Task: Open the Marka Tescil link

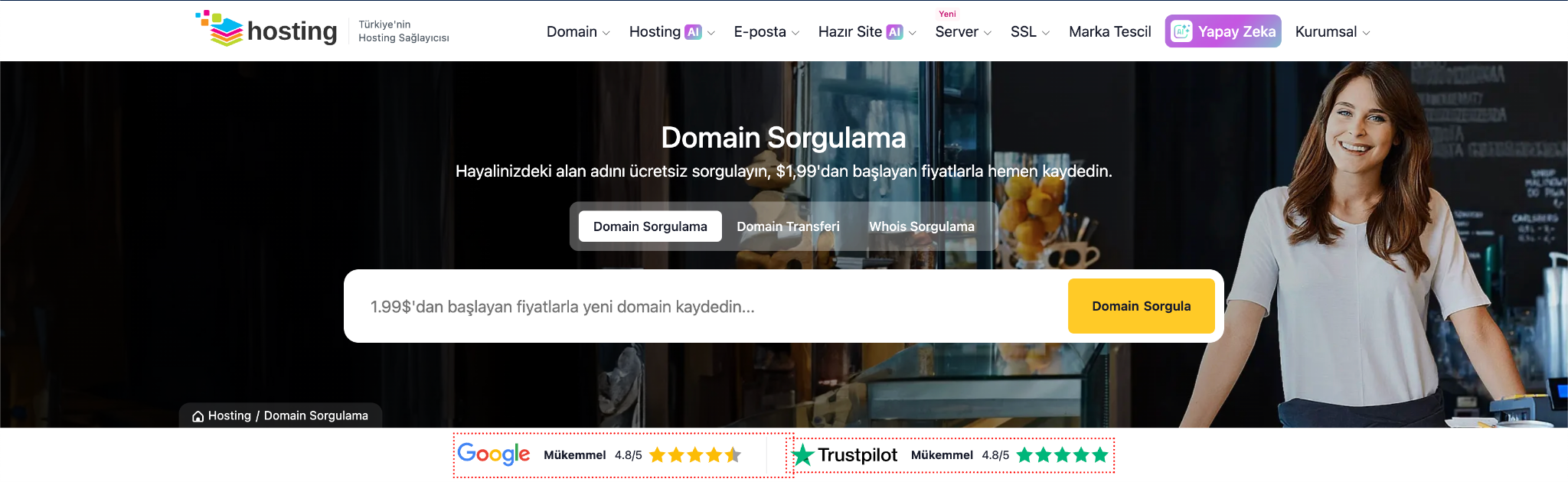Action: click(x=1109, y=32)
